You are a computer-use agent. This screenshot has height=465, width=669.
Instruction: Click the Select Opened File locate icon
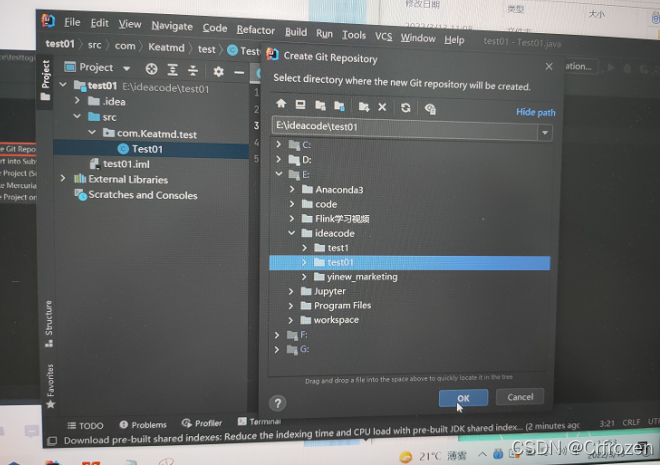click(151, 69)
